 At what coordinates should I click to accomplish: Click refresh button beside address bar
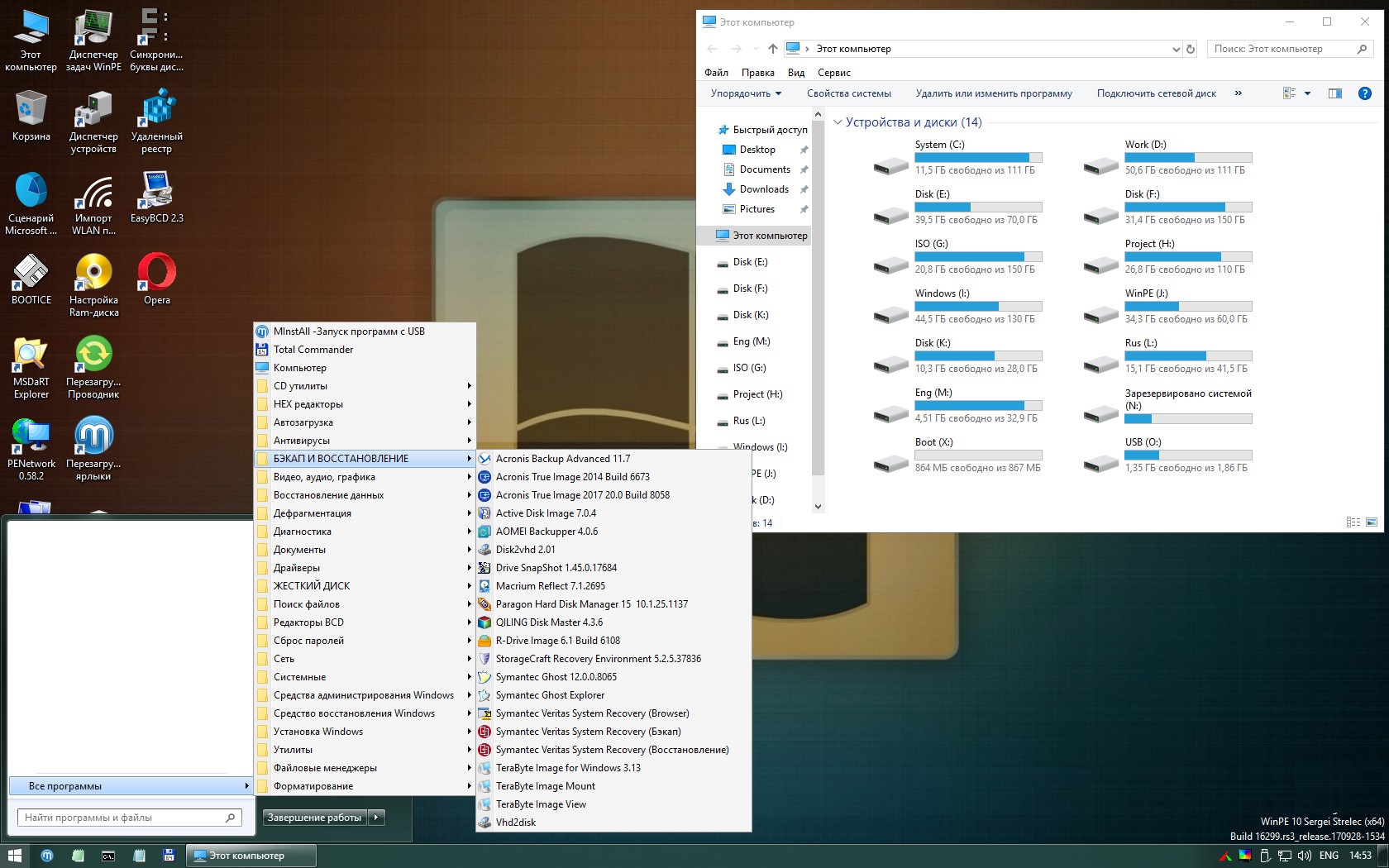1191,49
